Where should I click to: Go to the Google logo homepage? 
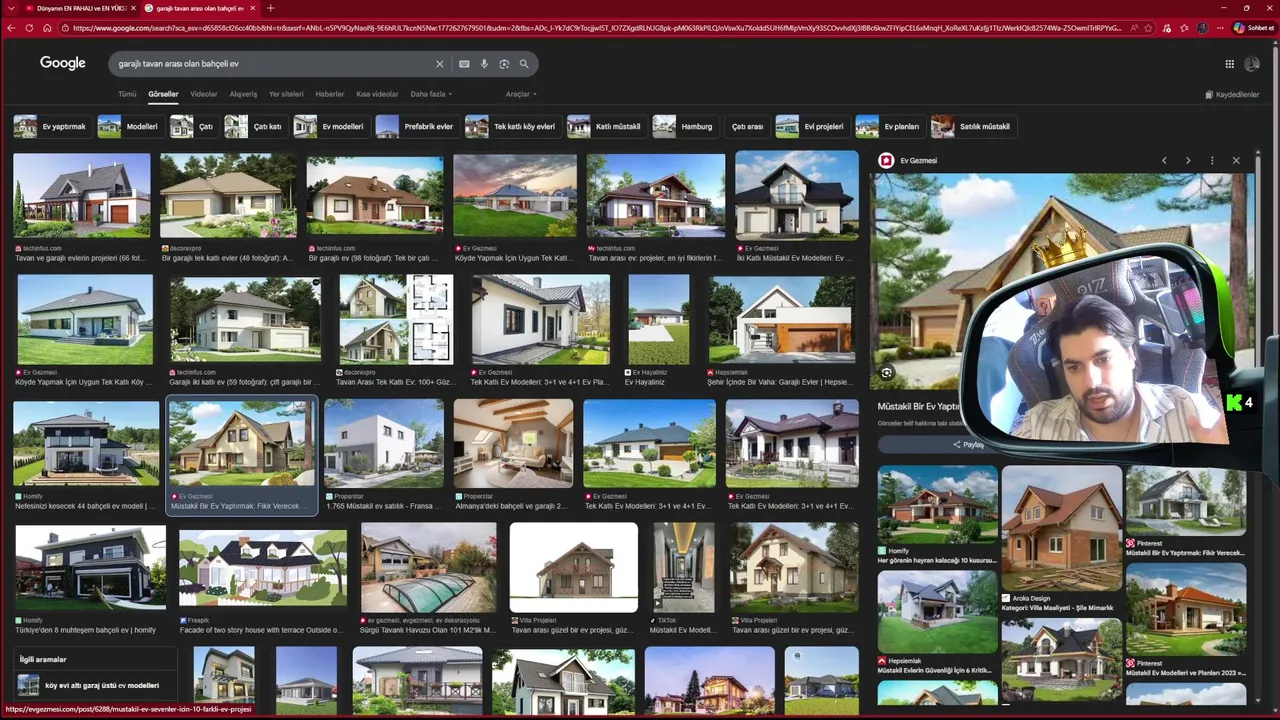[x=62, y=63]
